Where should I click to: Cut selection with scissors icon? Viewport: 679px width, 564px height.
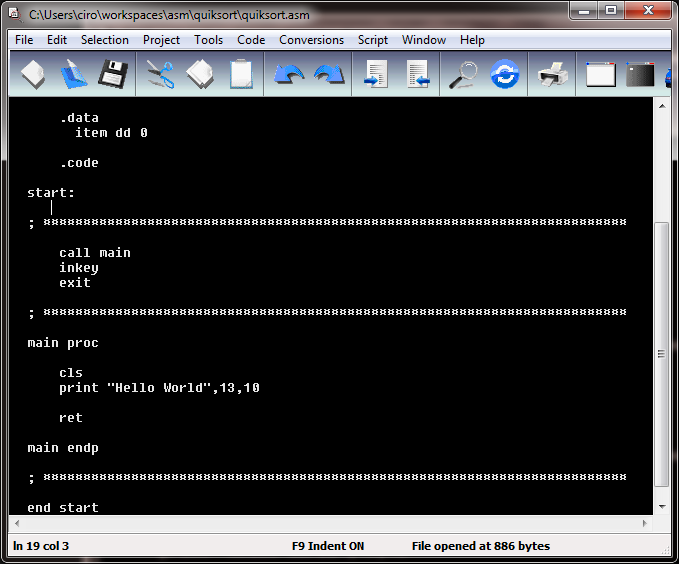pyautogui.click(x=160, y=75)
